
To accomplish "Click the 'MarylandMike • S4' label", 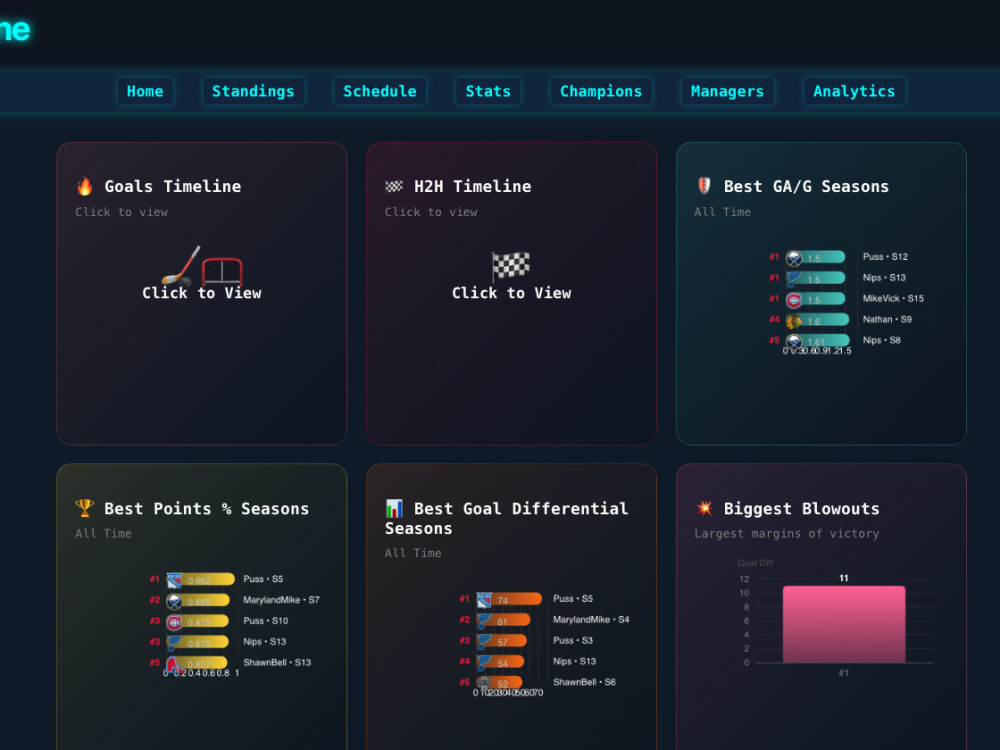I will tap(591, 619).
